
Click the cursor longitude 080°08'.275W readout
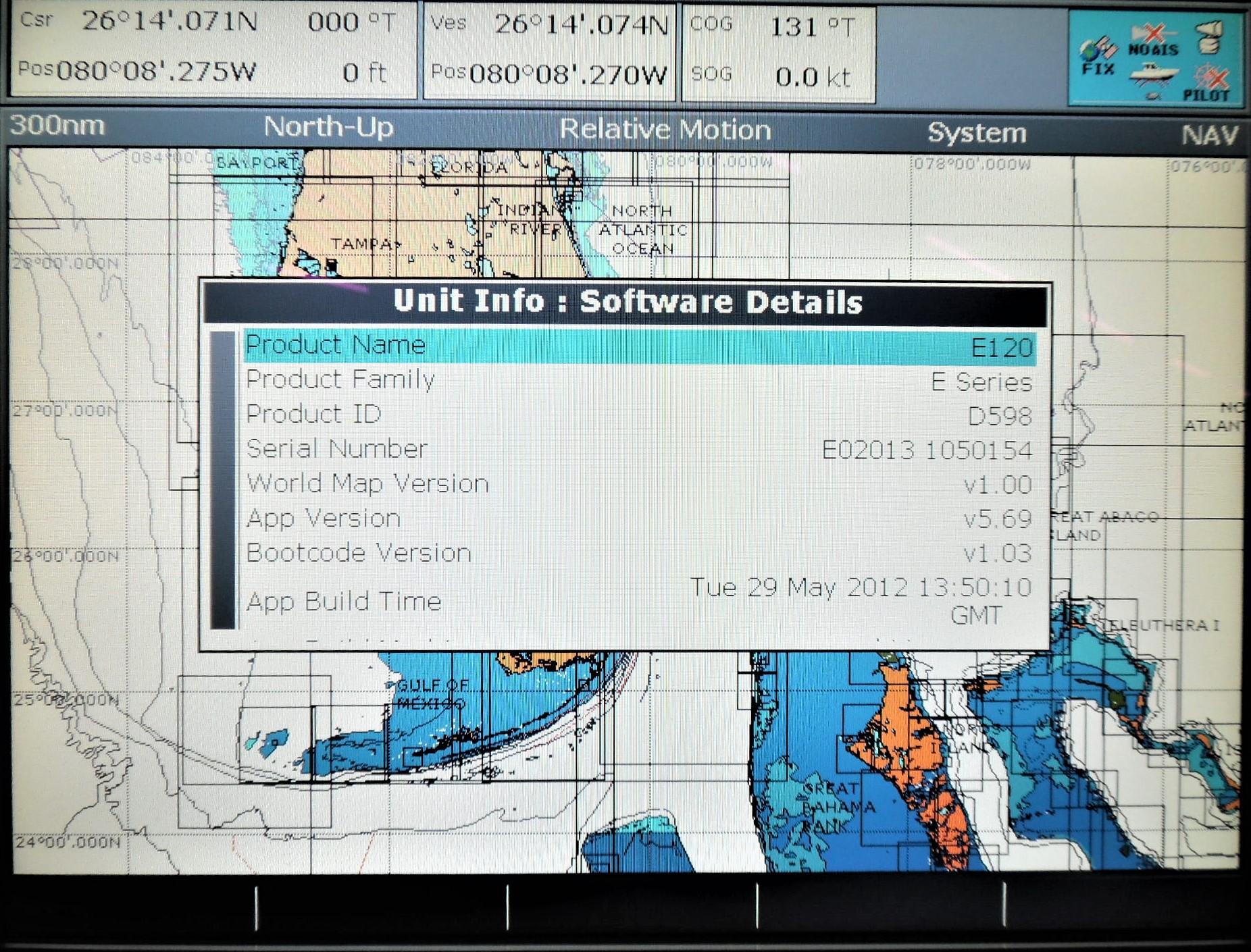coord(156,72)
